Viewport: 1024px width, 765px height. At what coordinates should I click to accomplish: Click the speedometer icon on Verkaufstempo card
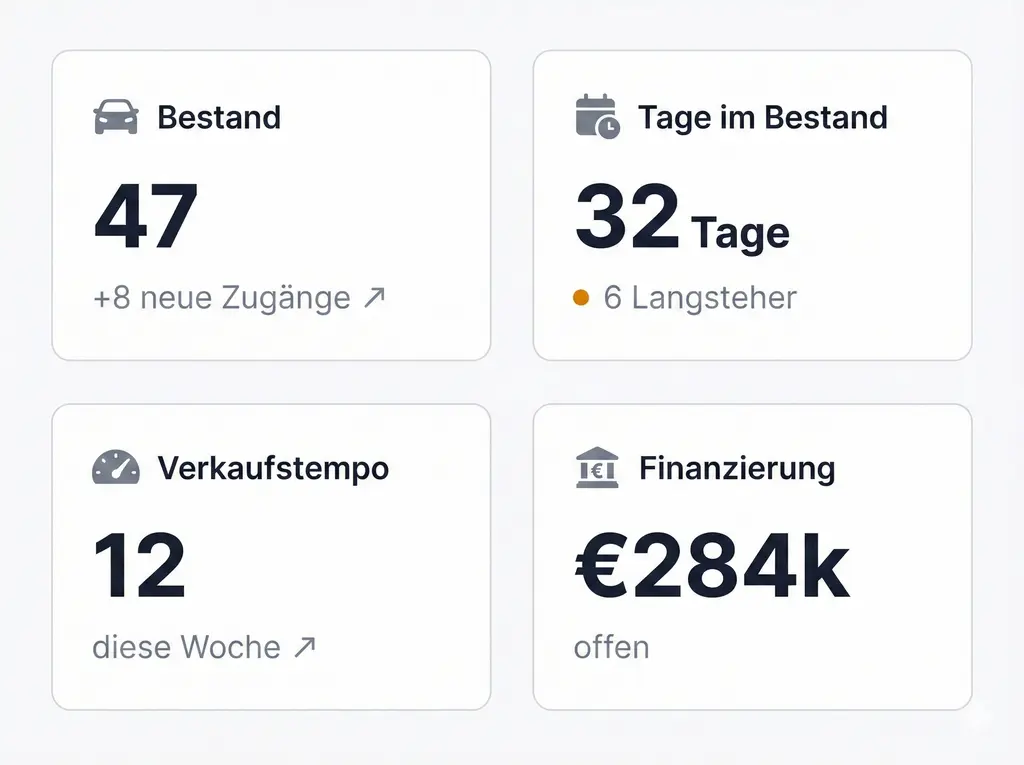115,467
